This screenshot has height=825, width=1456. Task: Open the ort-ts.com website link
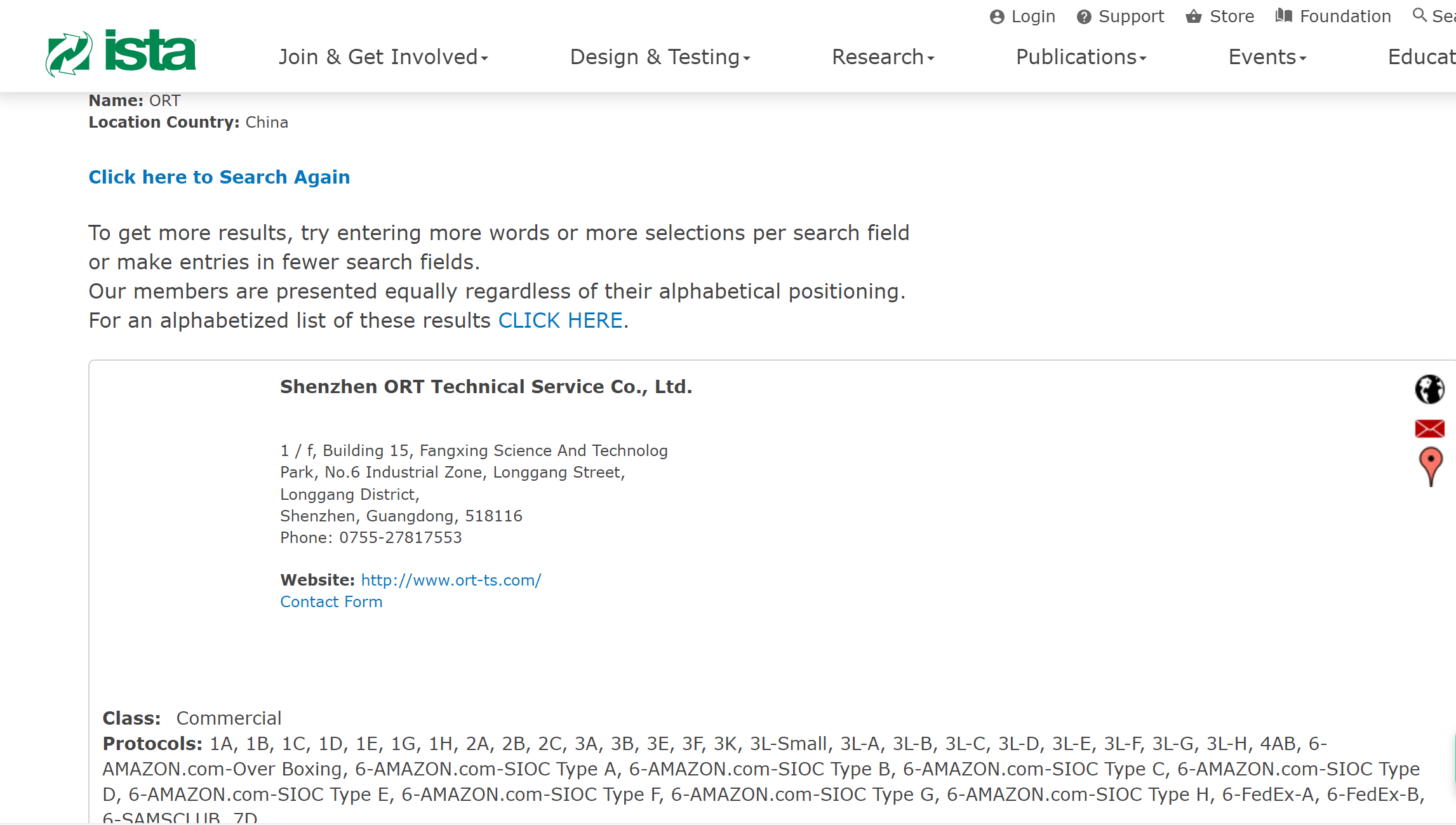(451, 580)
